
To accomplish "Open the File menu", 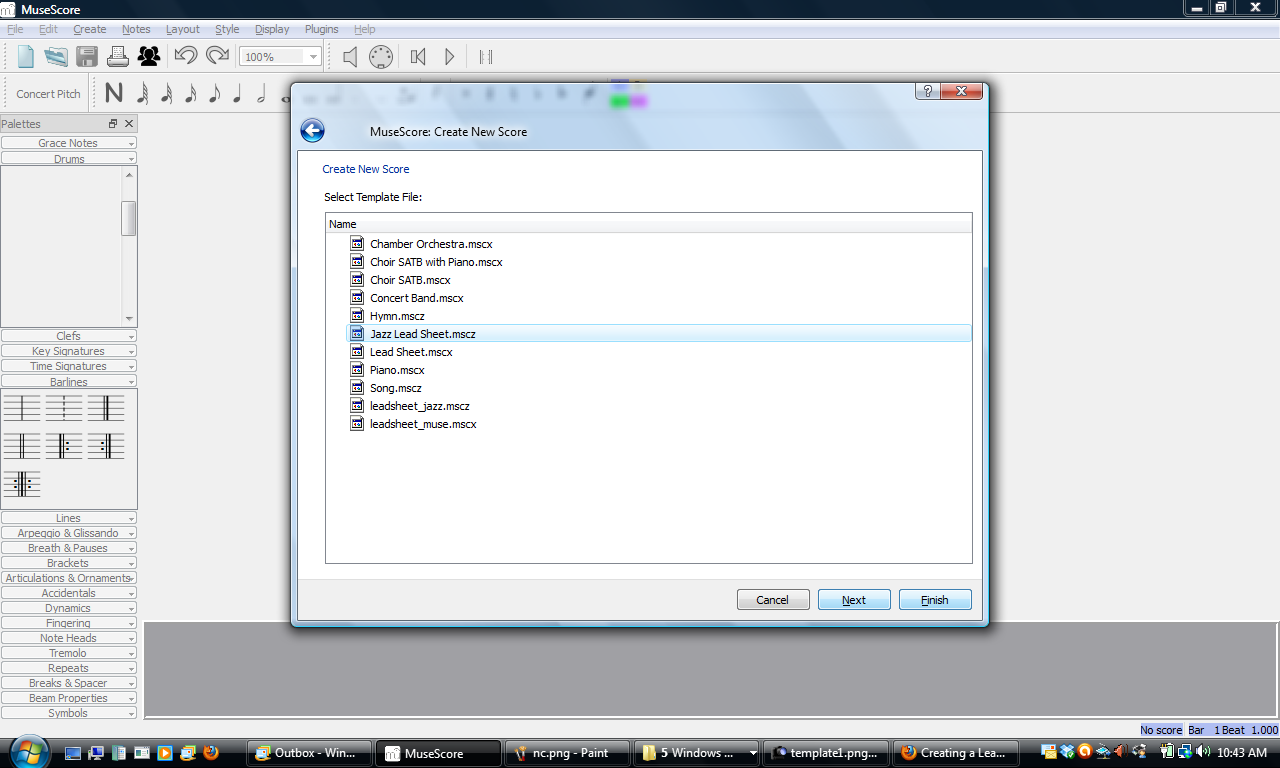I will point(15,29).
